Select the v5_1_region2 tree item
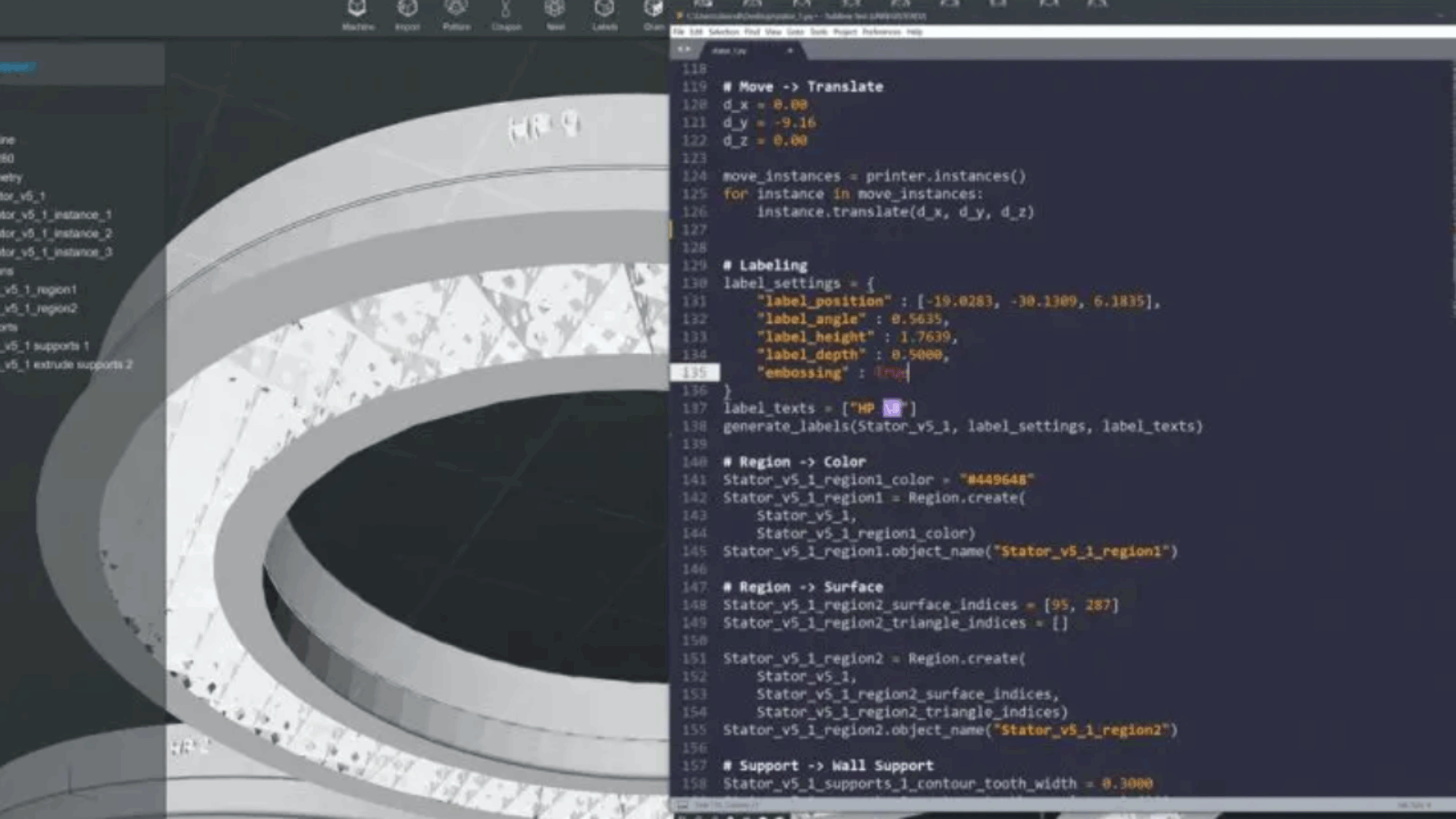Image resolution: width=1456 pixels, height=819 pixels. coord(40,308)
